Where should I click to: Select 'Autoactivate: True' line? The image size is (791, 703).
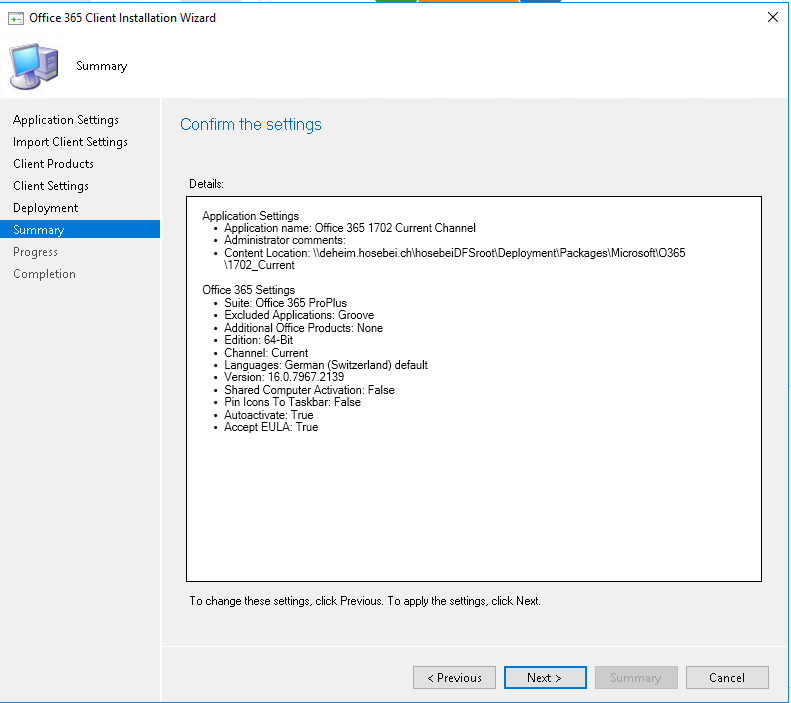click(268, 415)
